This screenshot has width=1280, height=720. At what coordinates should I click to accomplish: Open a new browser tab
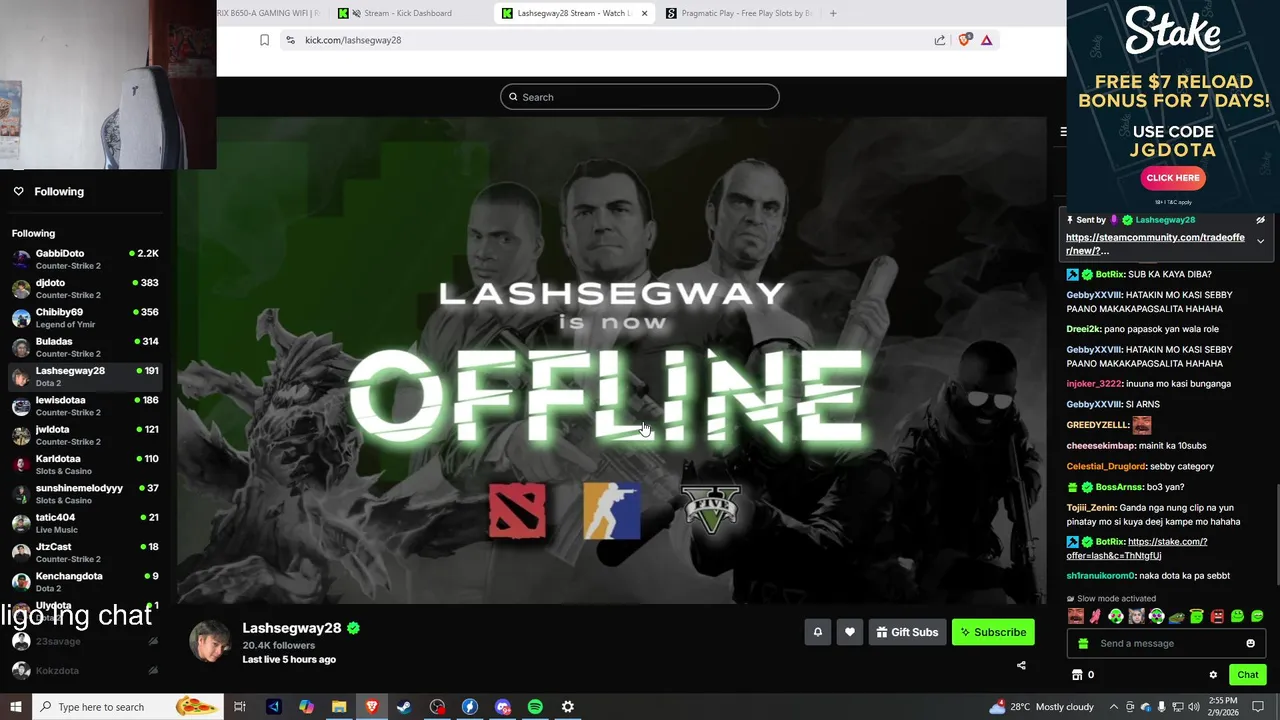coord(833,13)
